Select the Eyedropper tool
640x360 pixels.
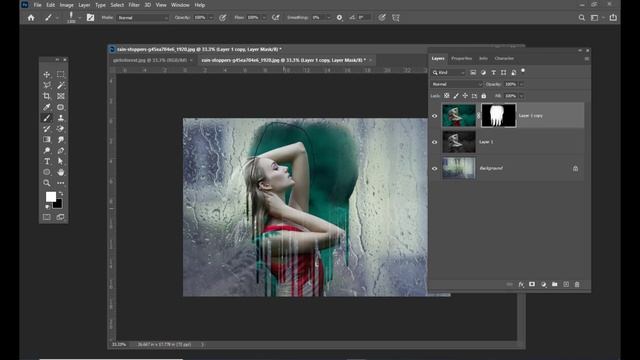47,107
